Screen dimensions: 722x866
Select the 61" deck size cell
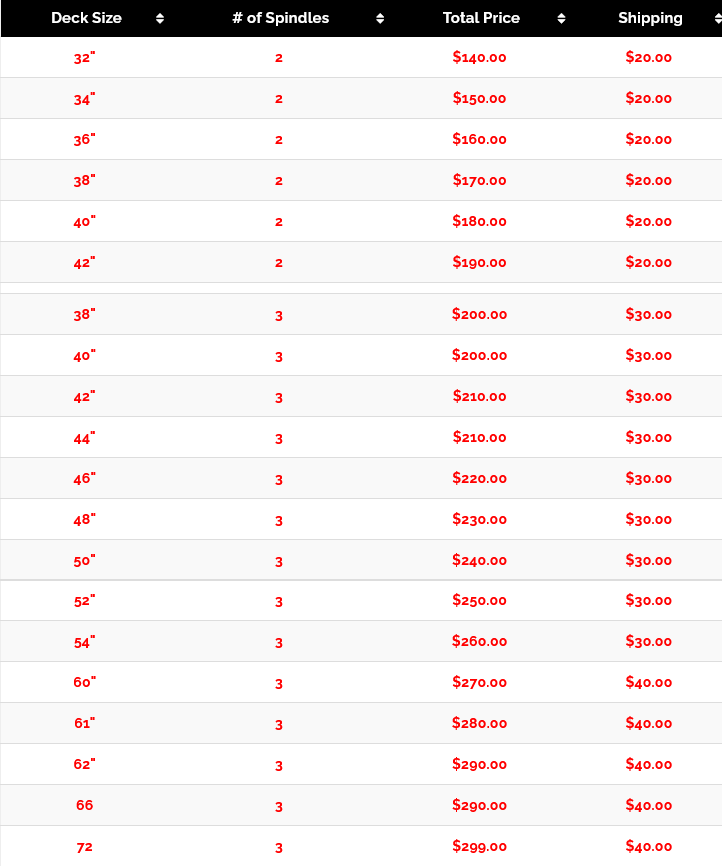[84, 724]
